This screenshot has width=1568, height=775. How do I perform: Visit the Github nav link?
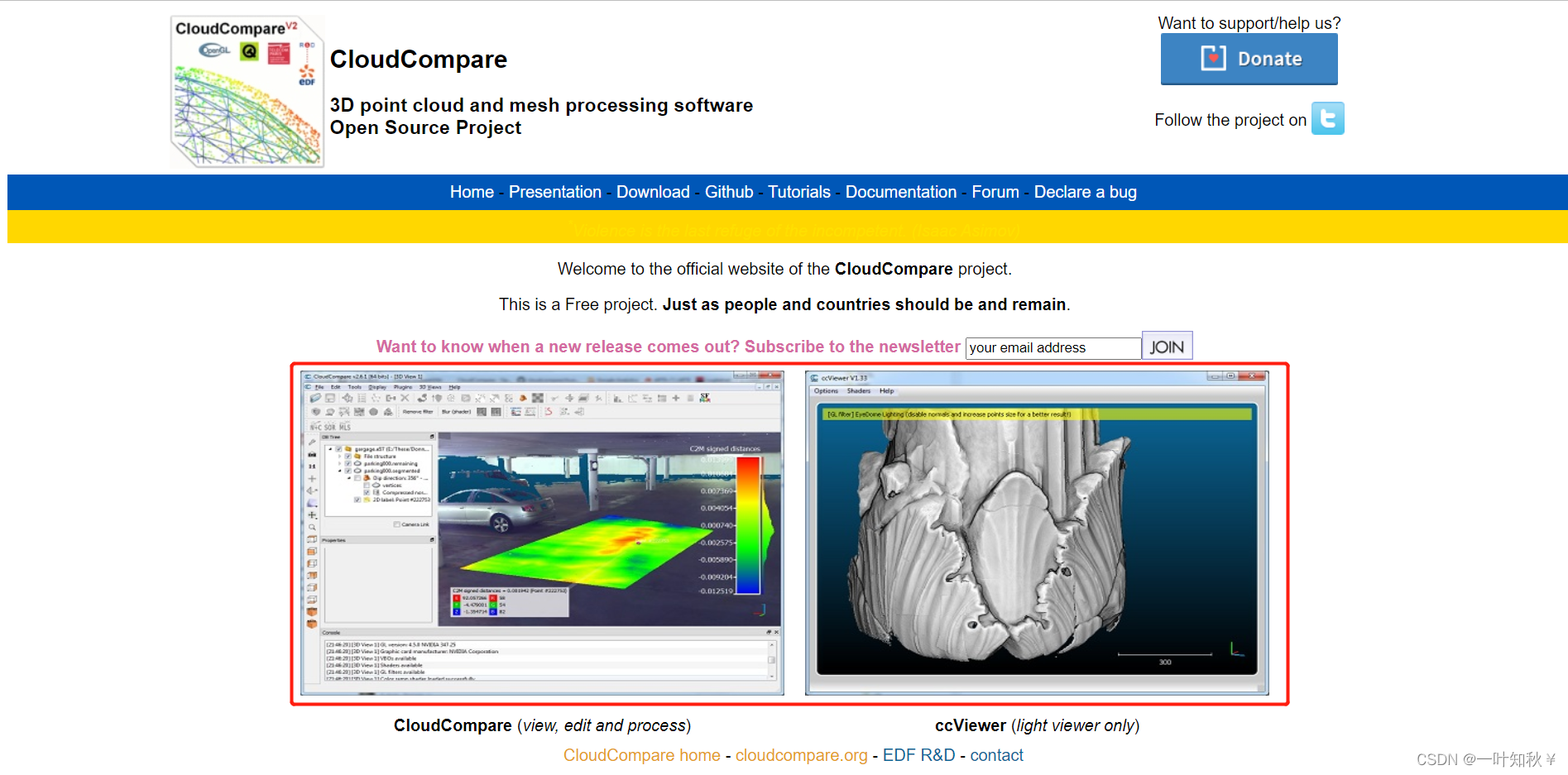(x=729, y=192)
